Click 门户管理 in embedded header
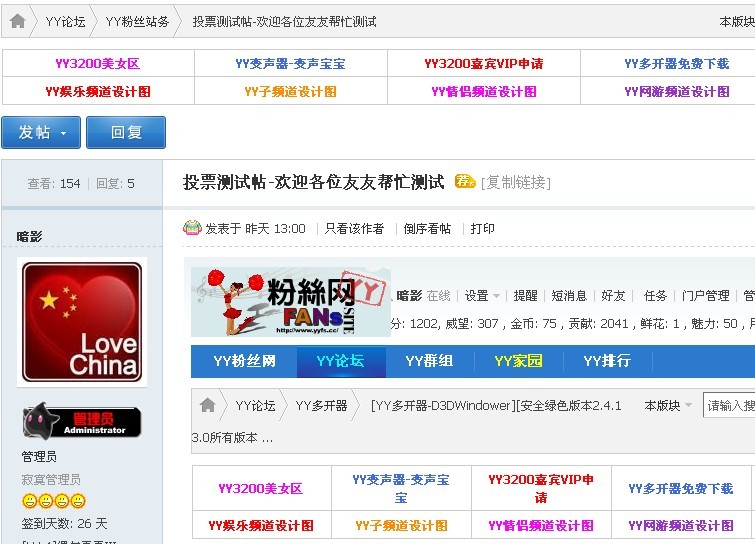This screenshot has width=755, height=544. [705, 296]
